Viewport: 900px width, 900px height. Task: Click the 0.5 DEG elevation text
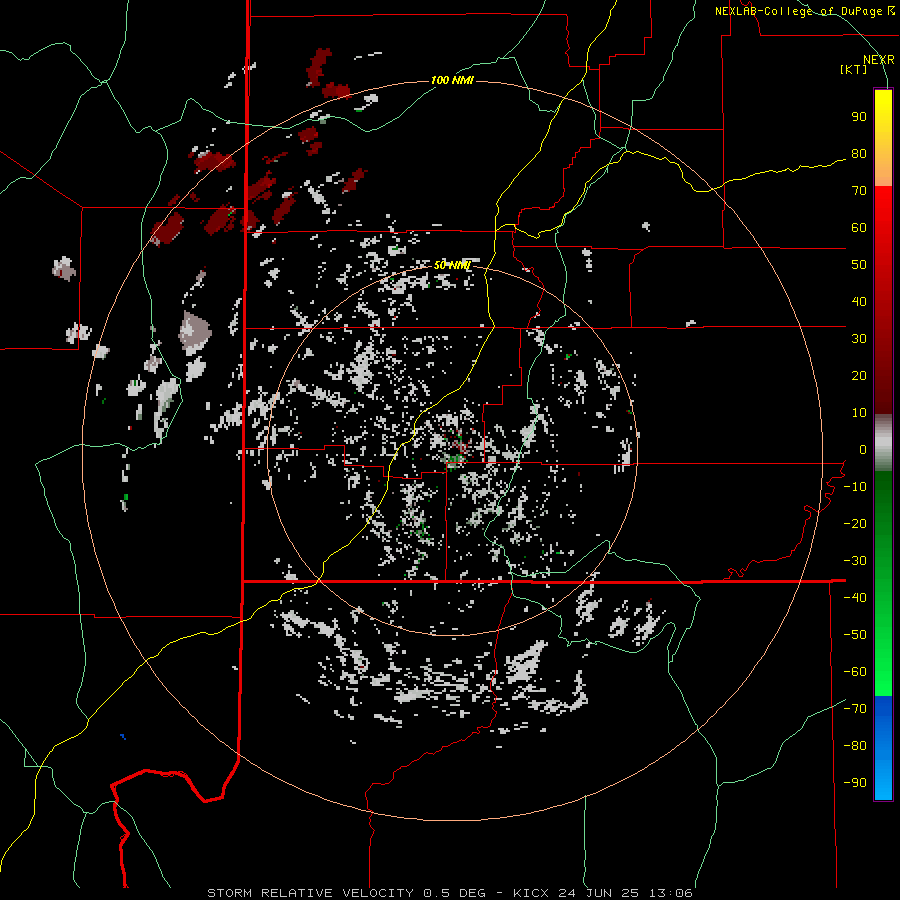(x=455, y=893)
